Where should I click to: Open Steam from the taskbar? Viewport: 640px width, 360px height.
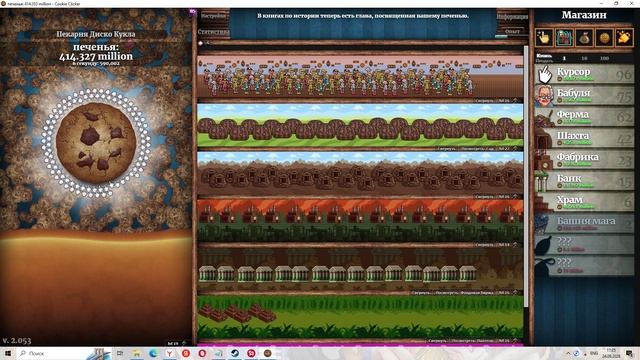pyautogui.click(x=235, y=353)
